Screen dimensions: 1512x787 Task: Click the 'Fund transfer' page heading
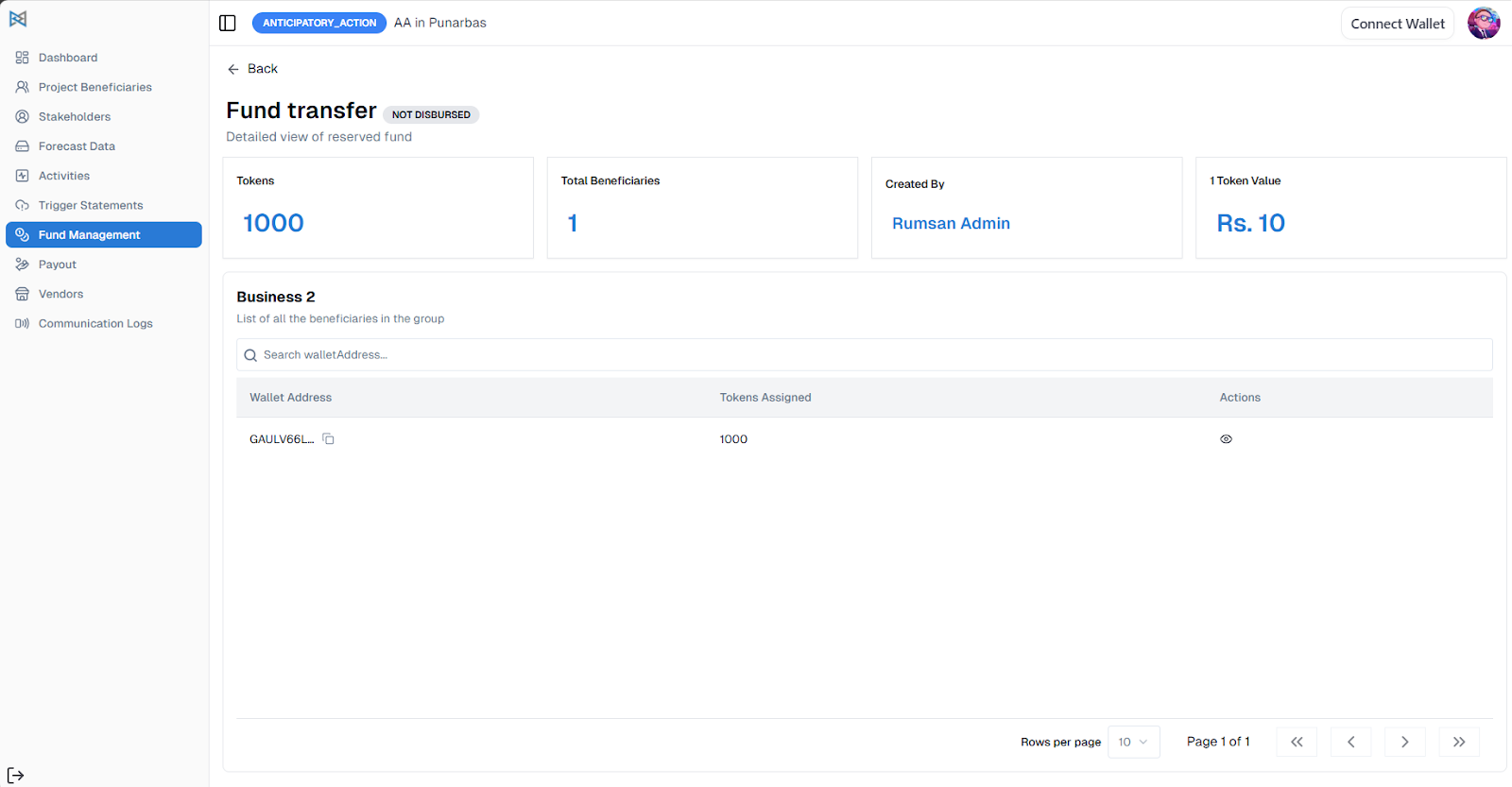tap(301, 111)
